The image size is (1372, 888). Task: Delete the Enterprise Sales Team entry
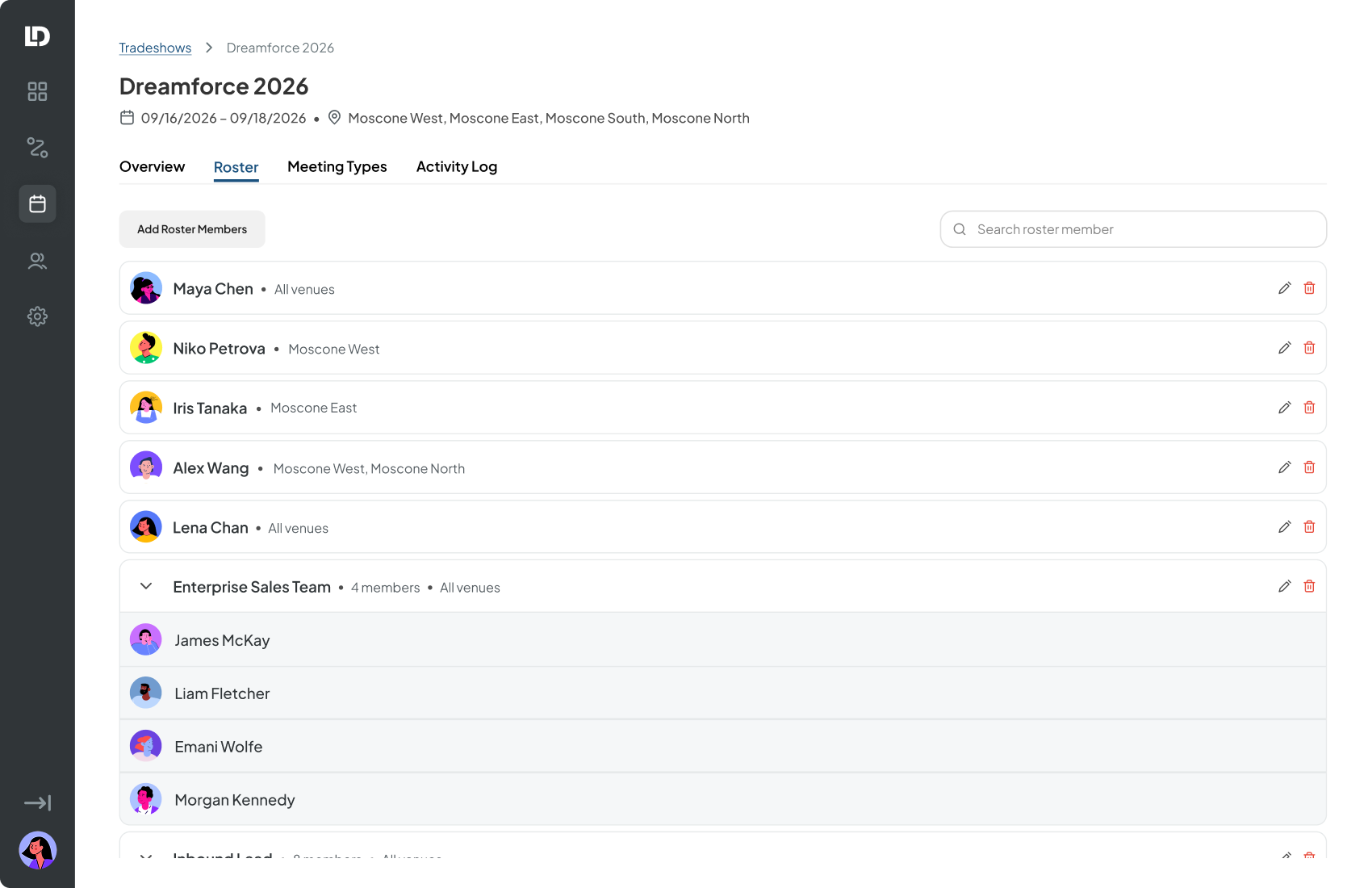[1309, 586]
